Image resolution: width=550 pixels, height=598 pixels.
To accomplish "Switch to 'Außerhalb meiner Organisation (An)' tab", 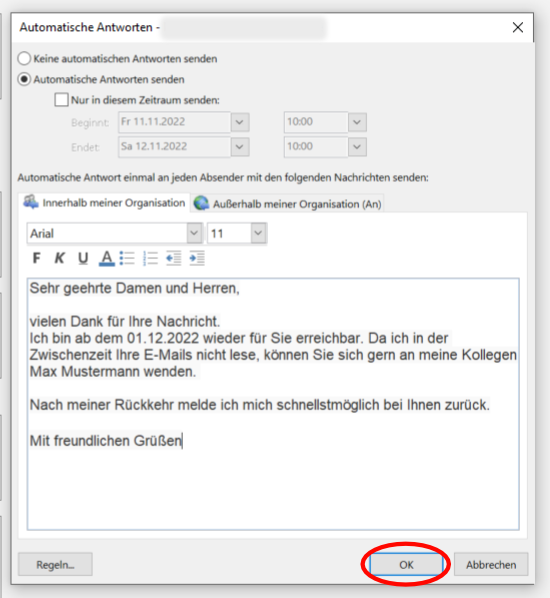I will pos(288,204).
